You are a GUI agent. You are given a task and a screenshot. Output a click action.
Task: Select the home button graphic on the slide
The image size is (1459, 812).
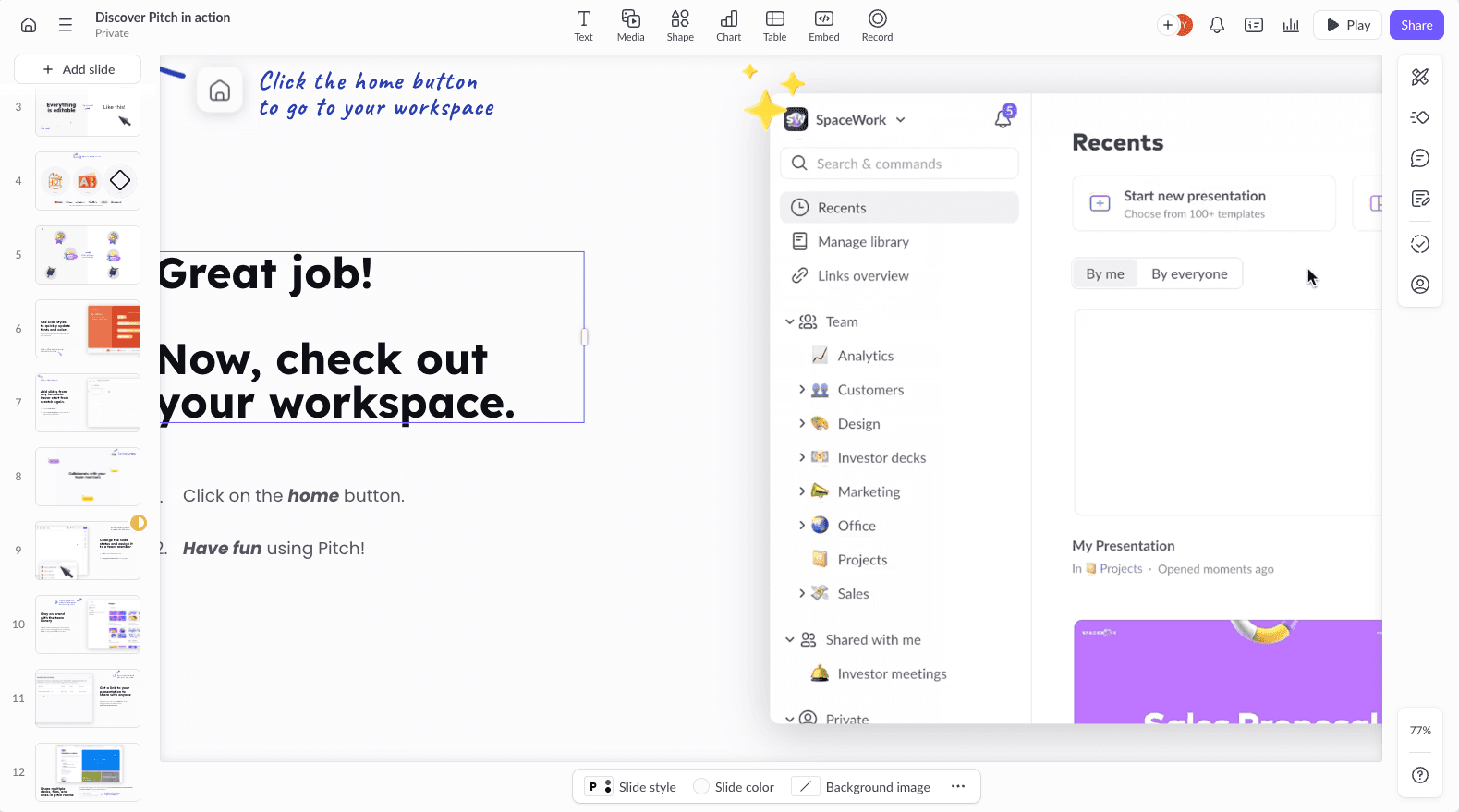tap(220, 91)
